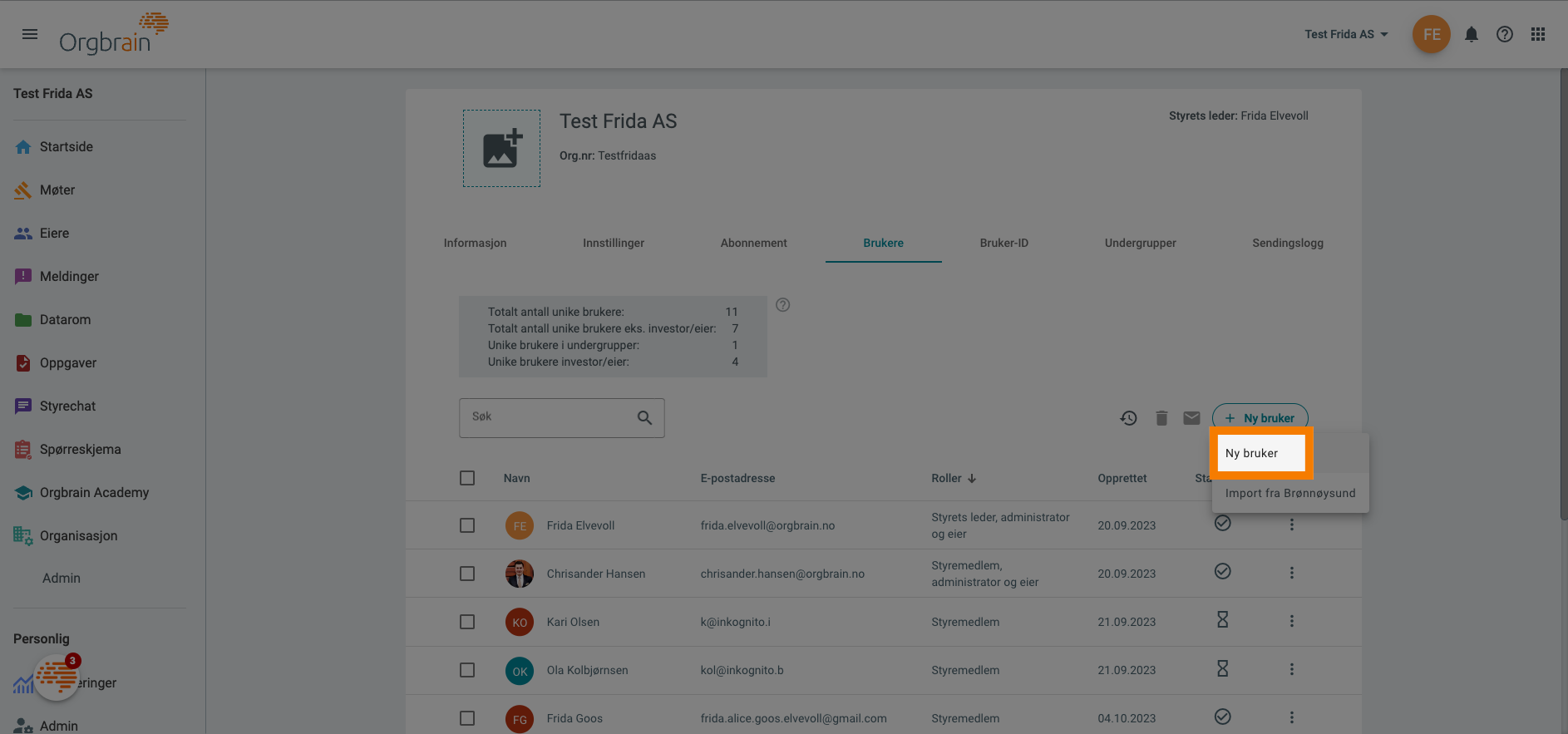The height and width of the screenshot is (734, 1568).
Task: Open more options for Ola Kolbjørnsen
Action: tap(1292, 669)
